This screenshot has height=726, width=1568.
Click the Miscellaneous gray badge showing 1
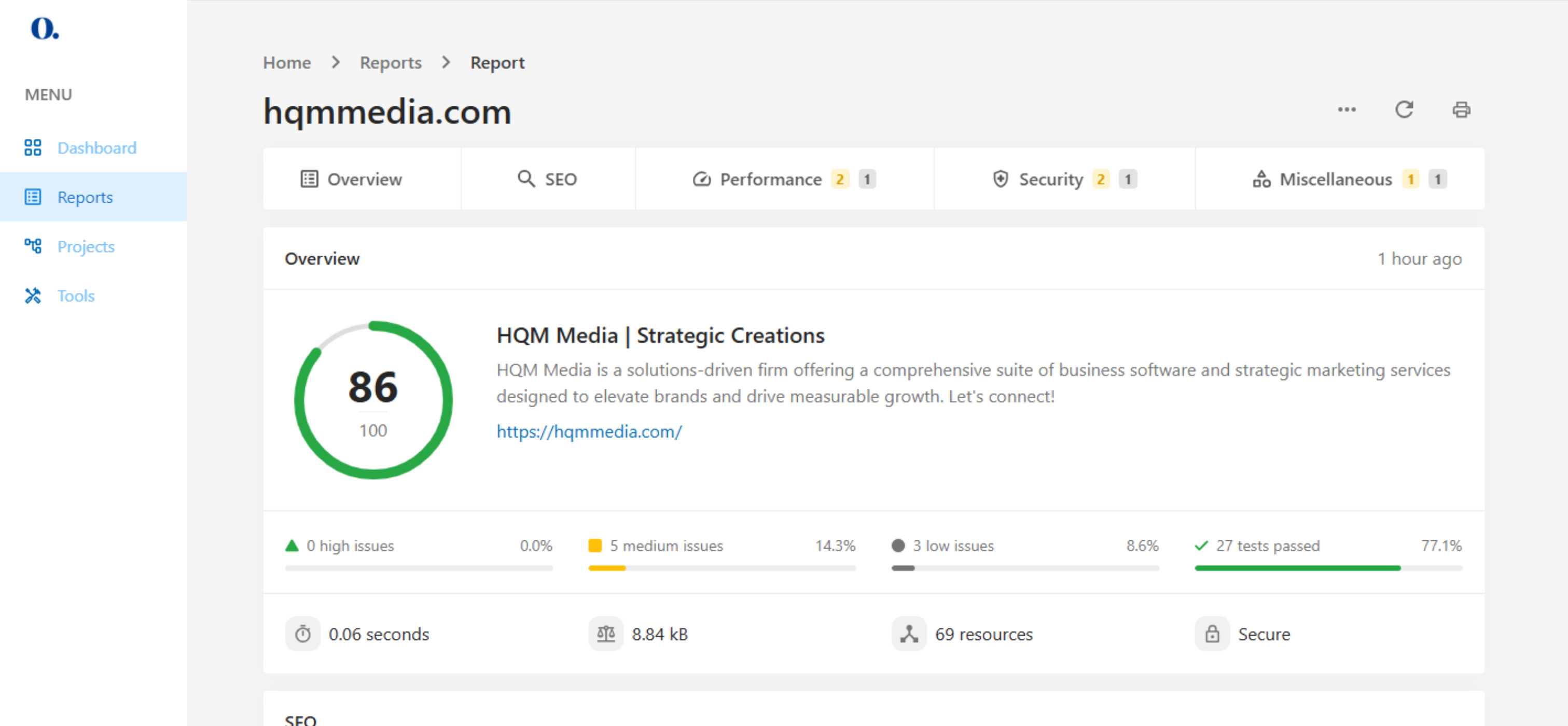pyautogui.click(x=1437, y=179)
